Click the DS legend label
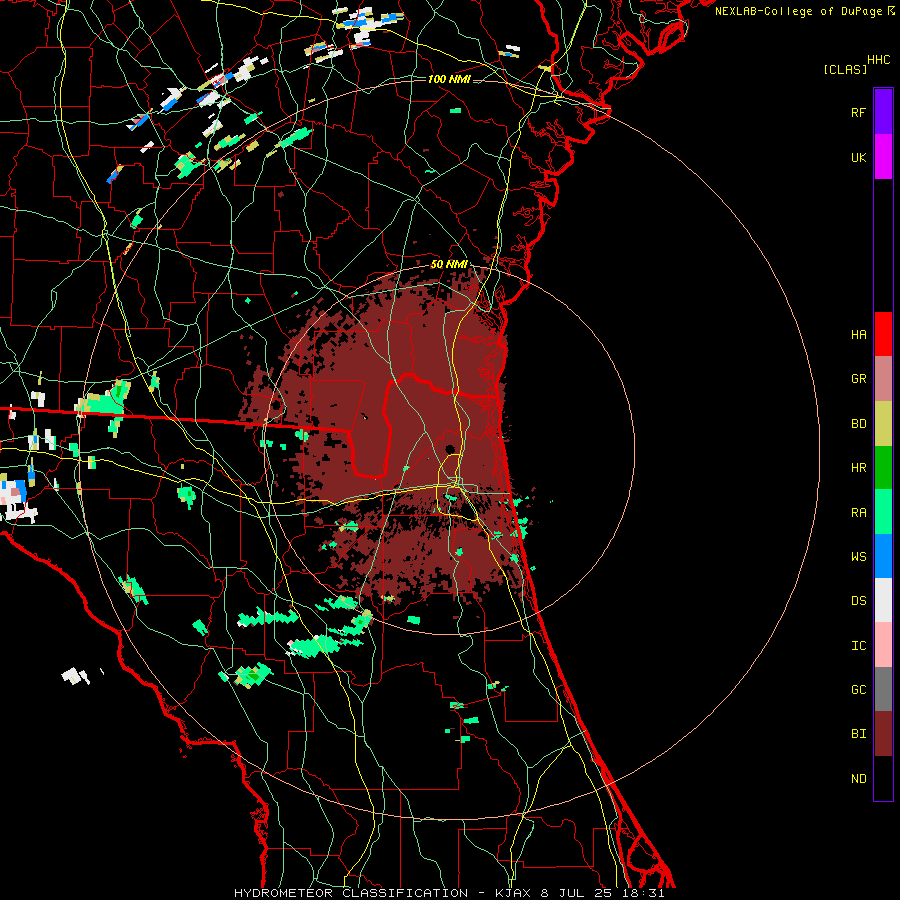This screenshot has width=900, height=900. (858, 600)
